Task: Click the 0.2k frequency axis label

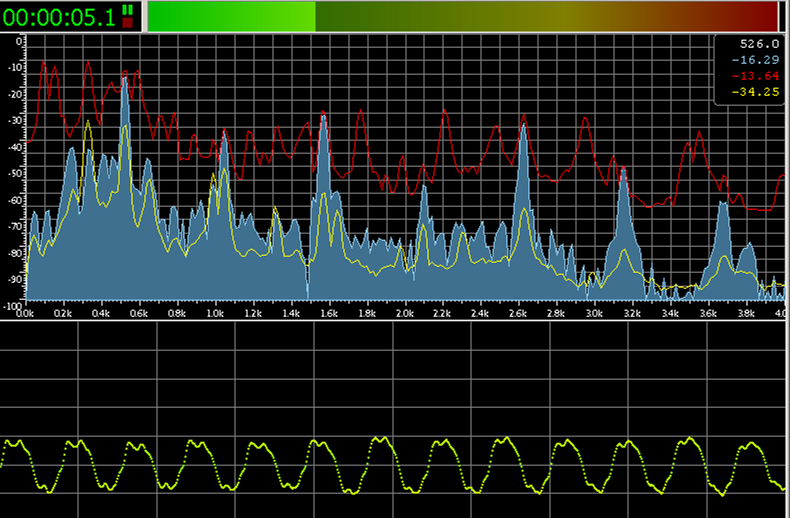Action: [x=63, y=313]
